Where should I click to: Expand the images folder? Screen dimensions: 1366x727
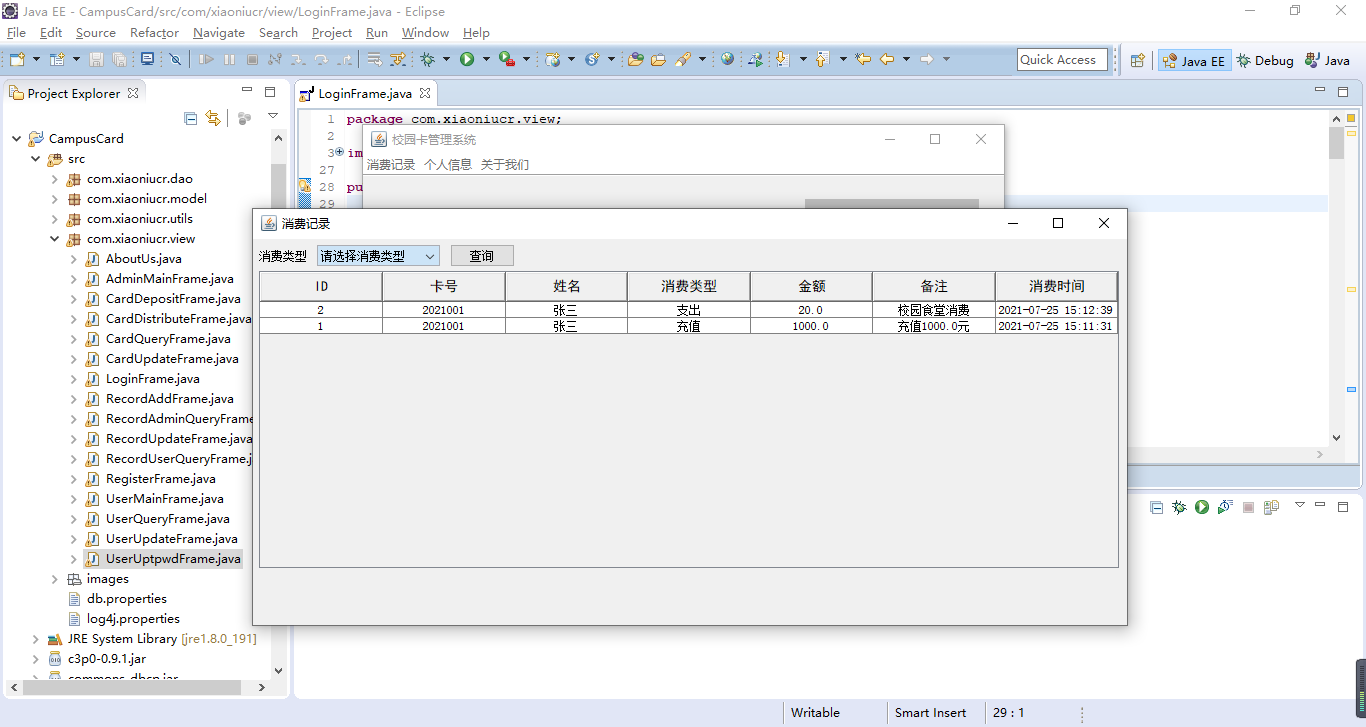54,579
